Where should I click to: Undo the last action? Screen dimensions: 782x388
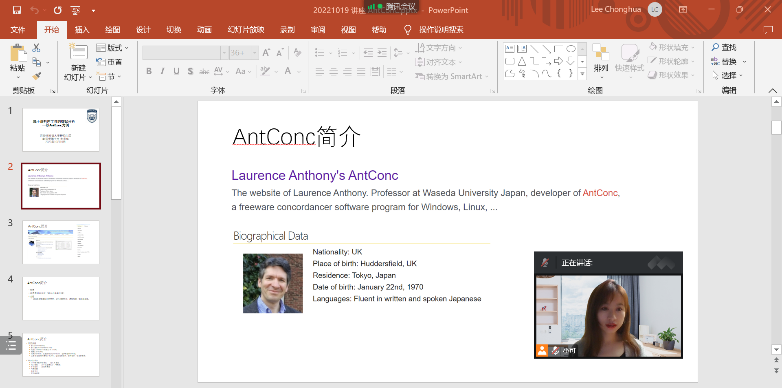tap(34, 10)
